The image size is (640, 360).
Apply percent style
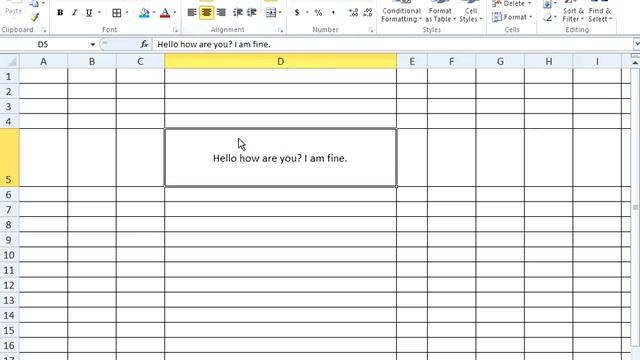318,13
